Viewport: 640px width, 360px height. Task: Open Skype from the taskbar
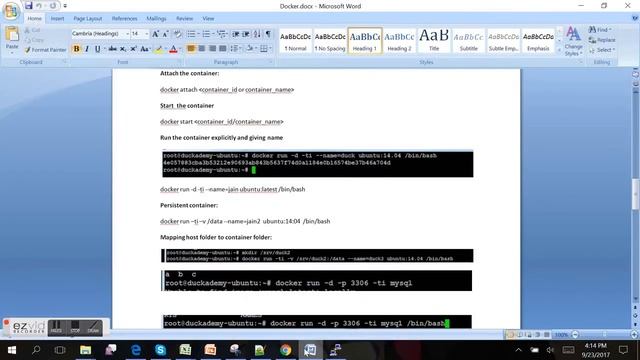click(x=160, y=350)
